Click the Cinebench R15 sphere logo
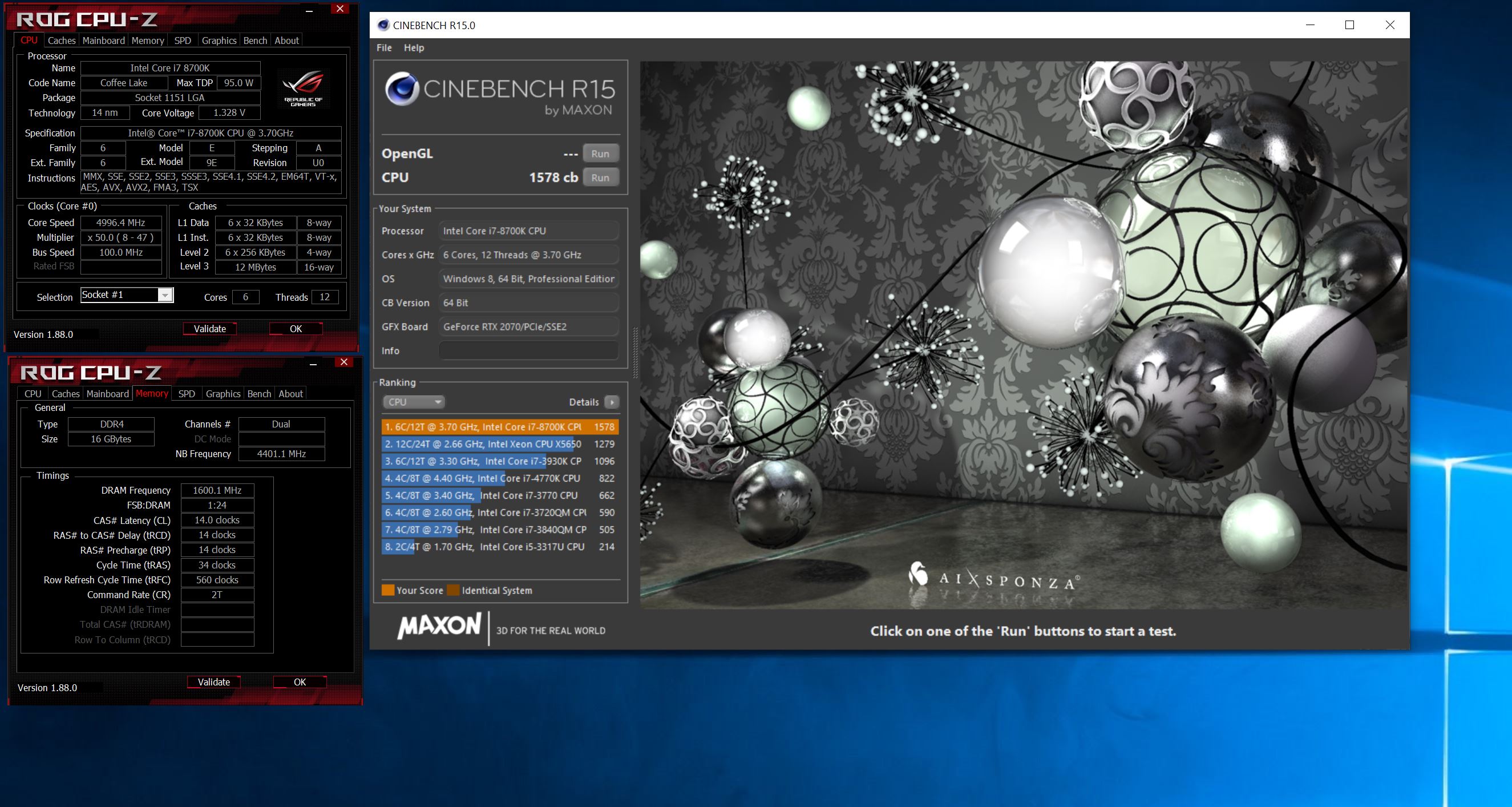1512x807 pixels. [402, 89]
